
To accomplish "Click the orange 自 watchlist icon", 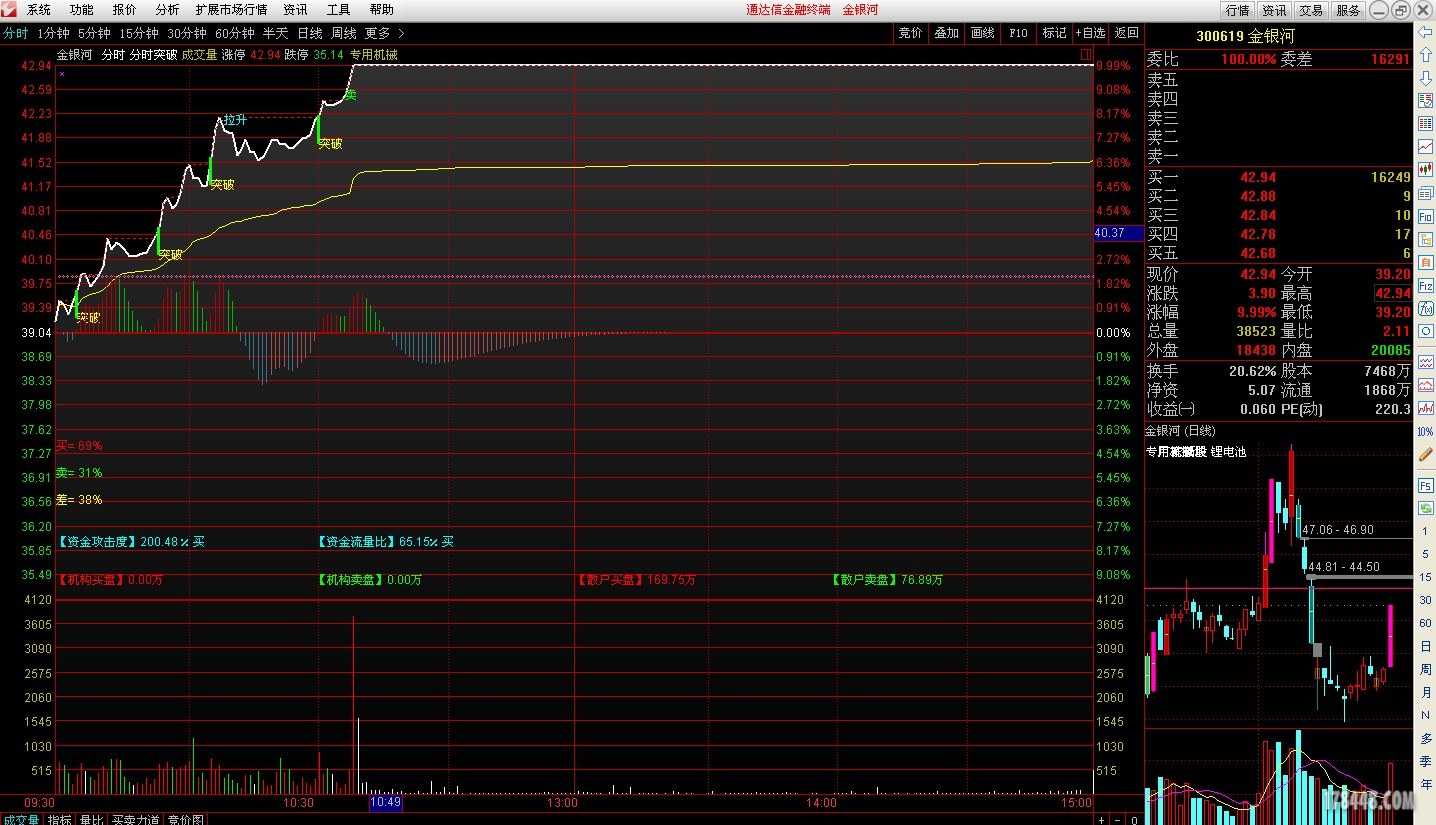I will pyautogui.click(x=1425, y=262).
